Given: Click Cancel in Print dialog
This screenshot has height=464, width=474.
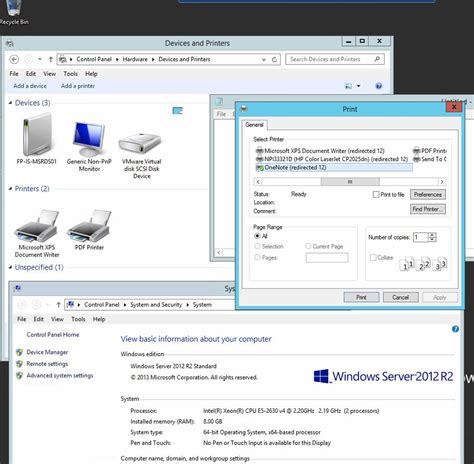Looking at the screenshot, I should point(401,297).
